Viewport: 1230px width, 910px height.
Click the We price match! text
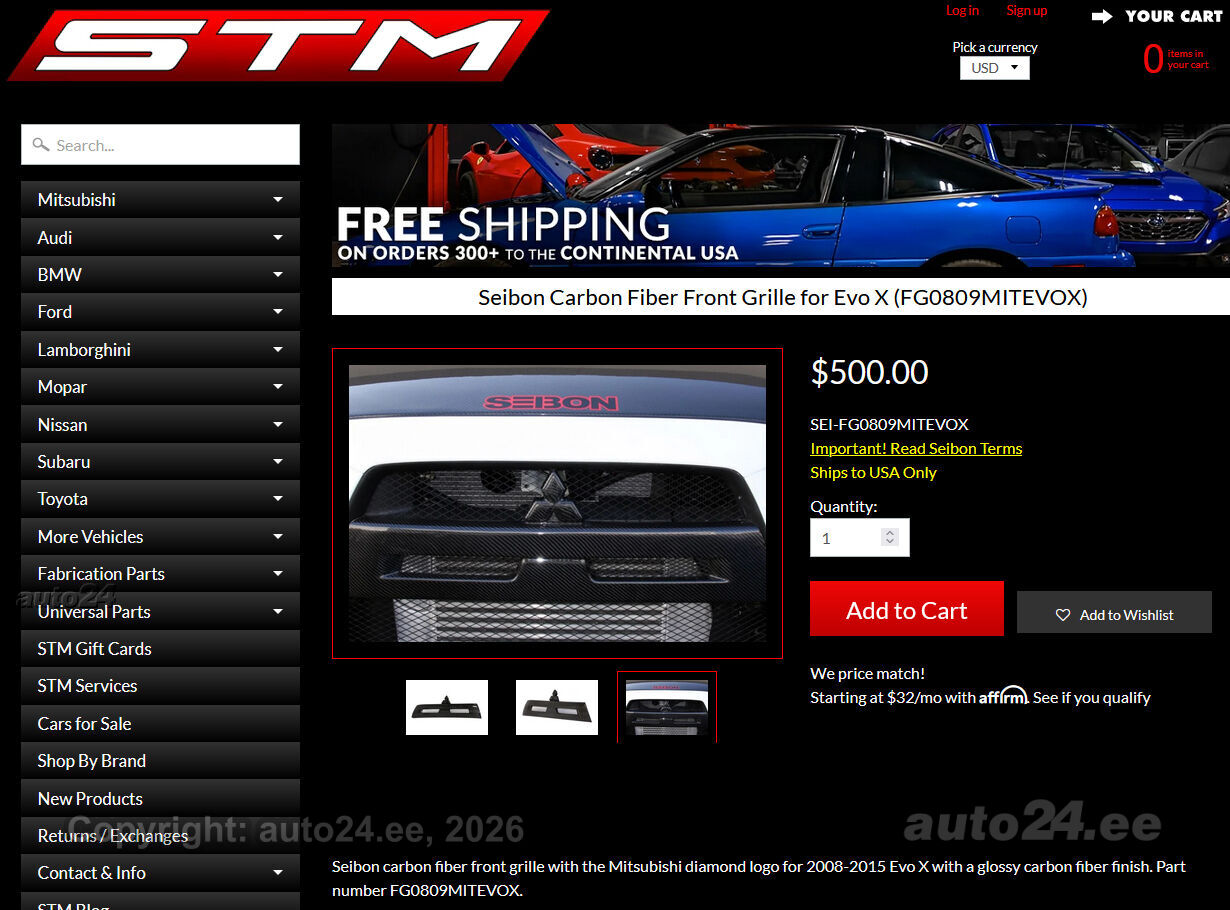coord(867,673)
